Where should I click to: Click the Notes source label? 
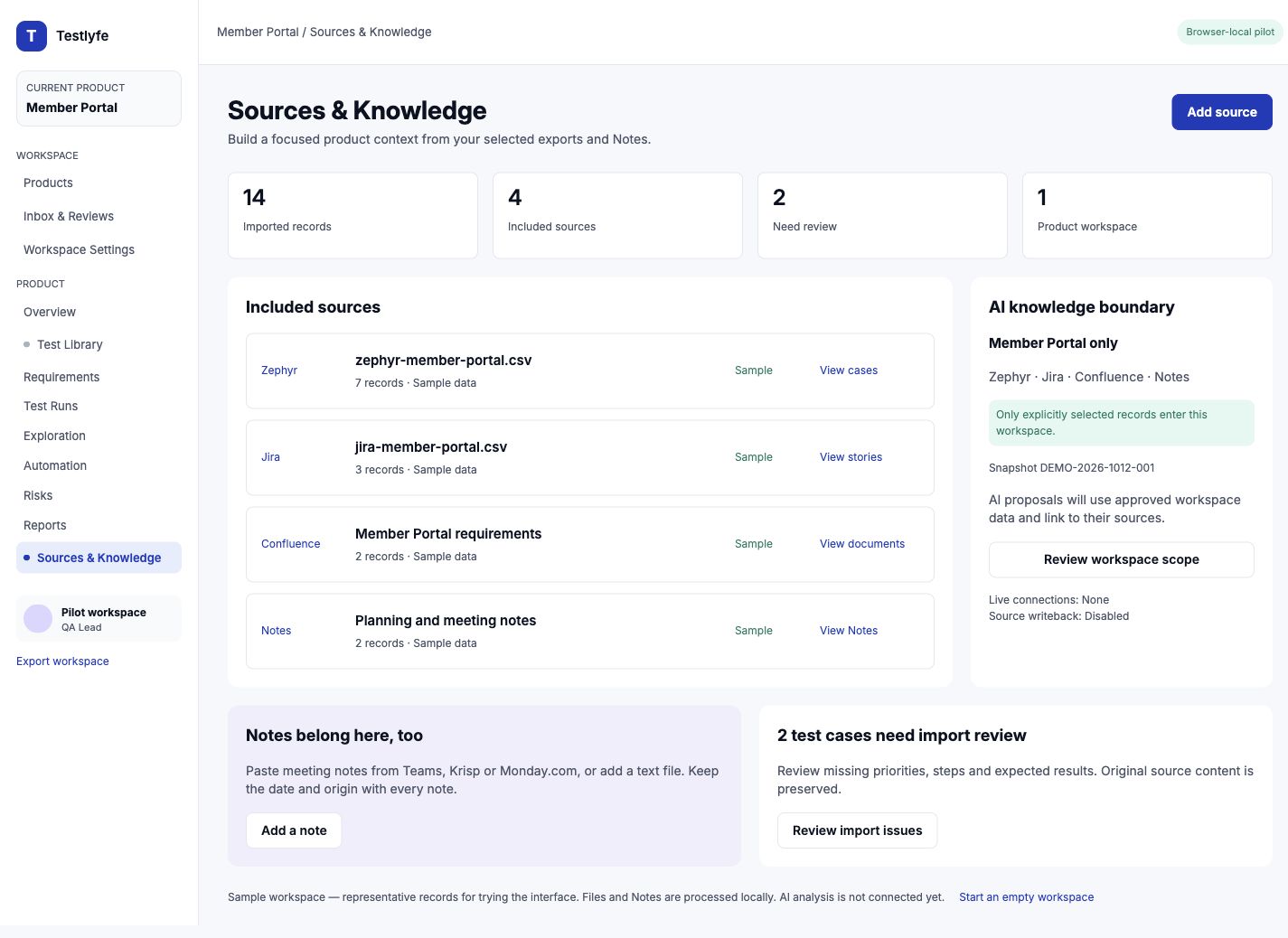pyautogui.click(x=276, y=631)
